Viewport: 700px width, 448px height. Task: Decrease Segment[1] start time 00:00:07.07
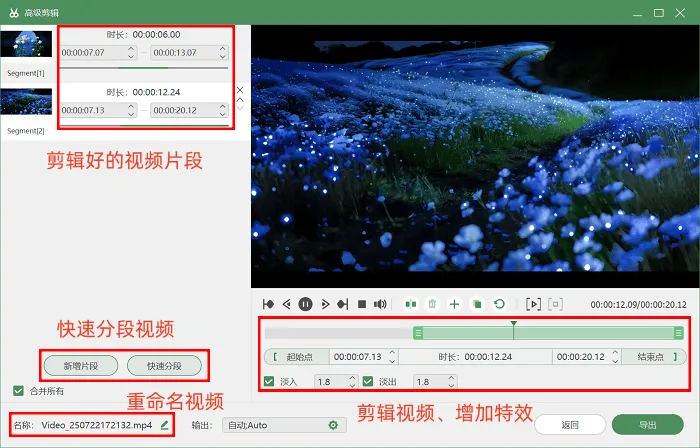click(130, 56)
